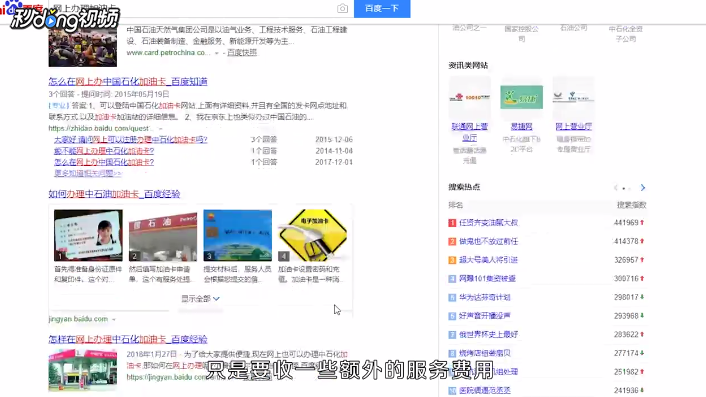This screenshot has width=706, height=397.
Task: Click the third site logo above 网上营业厅
Action: (574, 97)
